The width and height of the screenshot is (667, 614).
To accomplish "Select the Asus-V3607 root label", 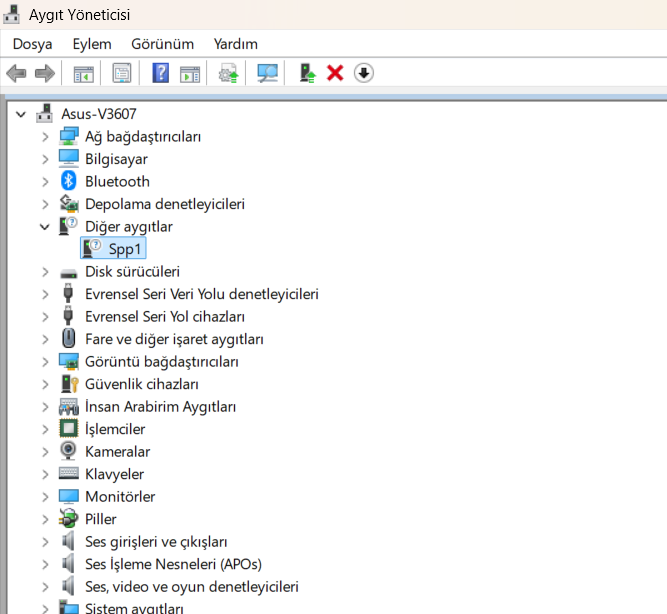I will tap(99, 114).
